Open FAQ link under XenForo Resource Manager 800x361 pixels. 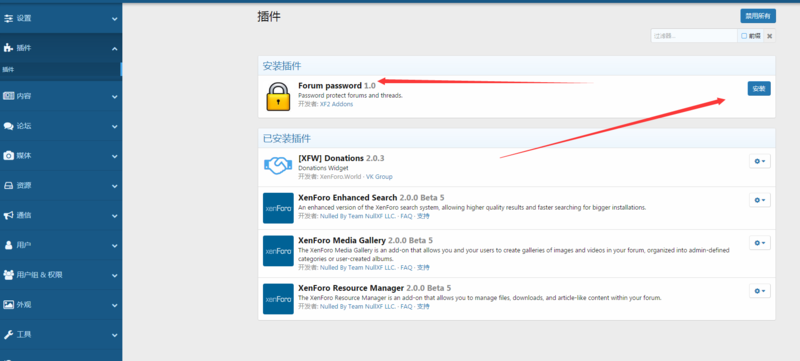[406, 306]
